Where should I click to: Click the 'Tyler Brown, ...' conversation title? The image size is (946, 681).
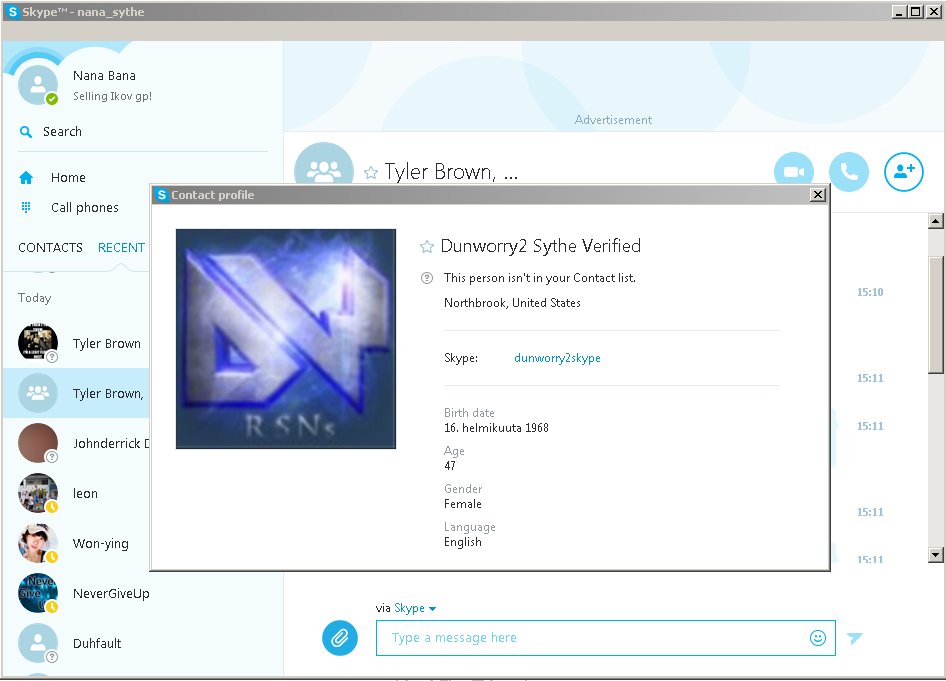pos(451,172)
